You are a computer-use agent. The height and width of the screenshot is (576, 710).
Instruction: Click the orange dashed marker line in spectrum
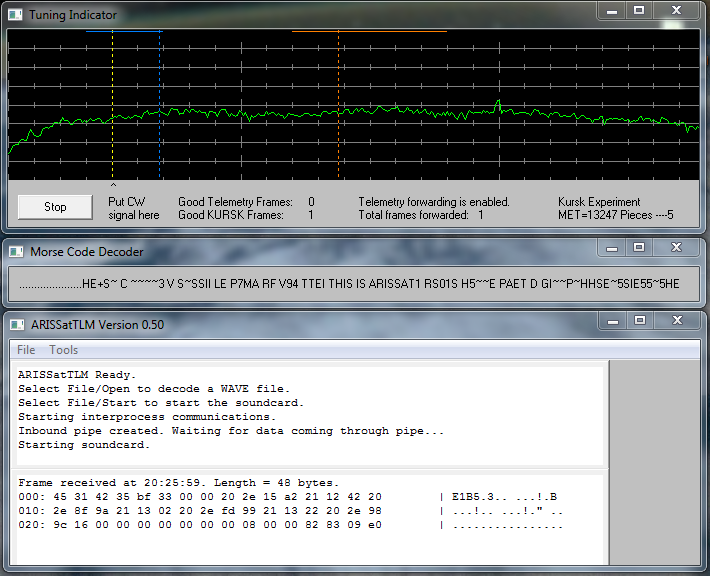tap(338, 105)
